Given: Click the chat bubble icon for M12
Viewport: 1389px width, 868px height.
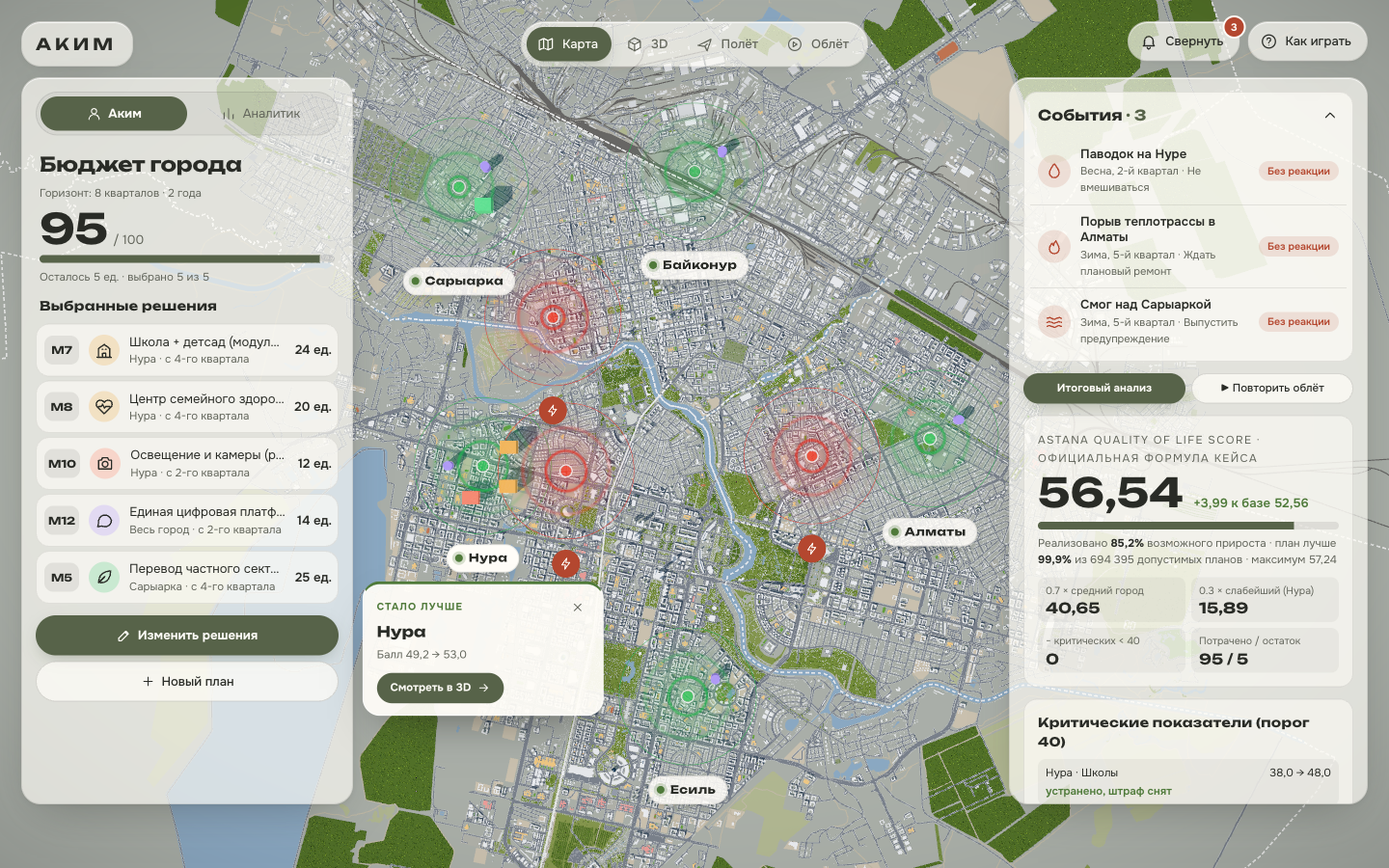Looking at the screenshot, I should click(104, 521).
